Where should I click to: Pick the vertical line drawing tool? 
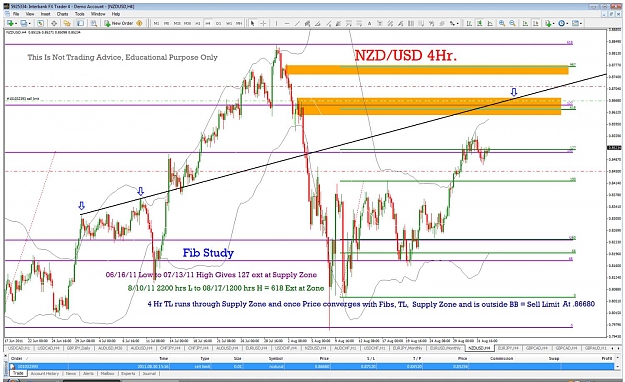pos(276,24)
